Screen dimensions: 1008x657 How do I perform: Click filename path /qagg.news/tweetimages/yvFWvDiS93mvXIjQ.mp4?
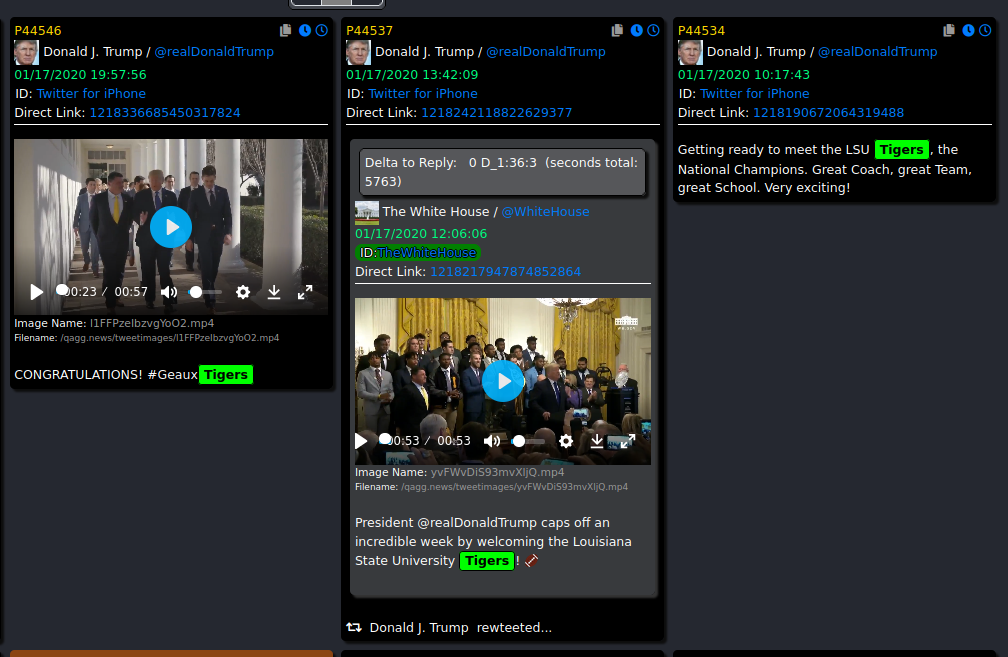click(514, 487)
